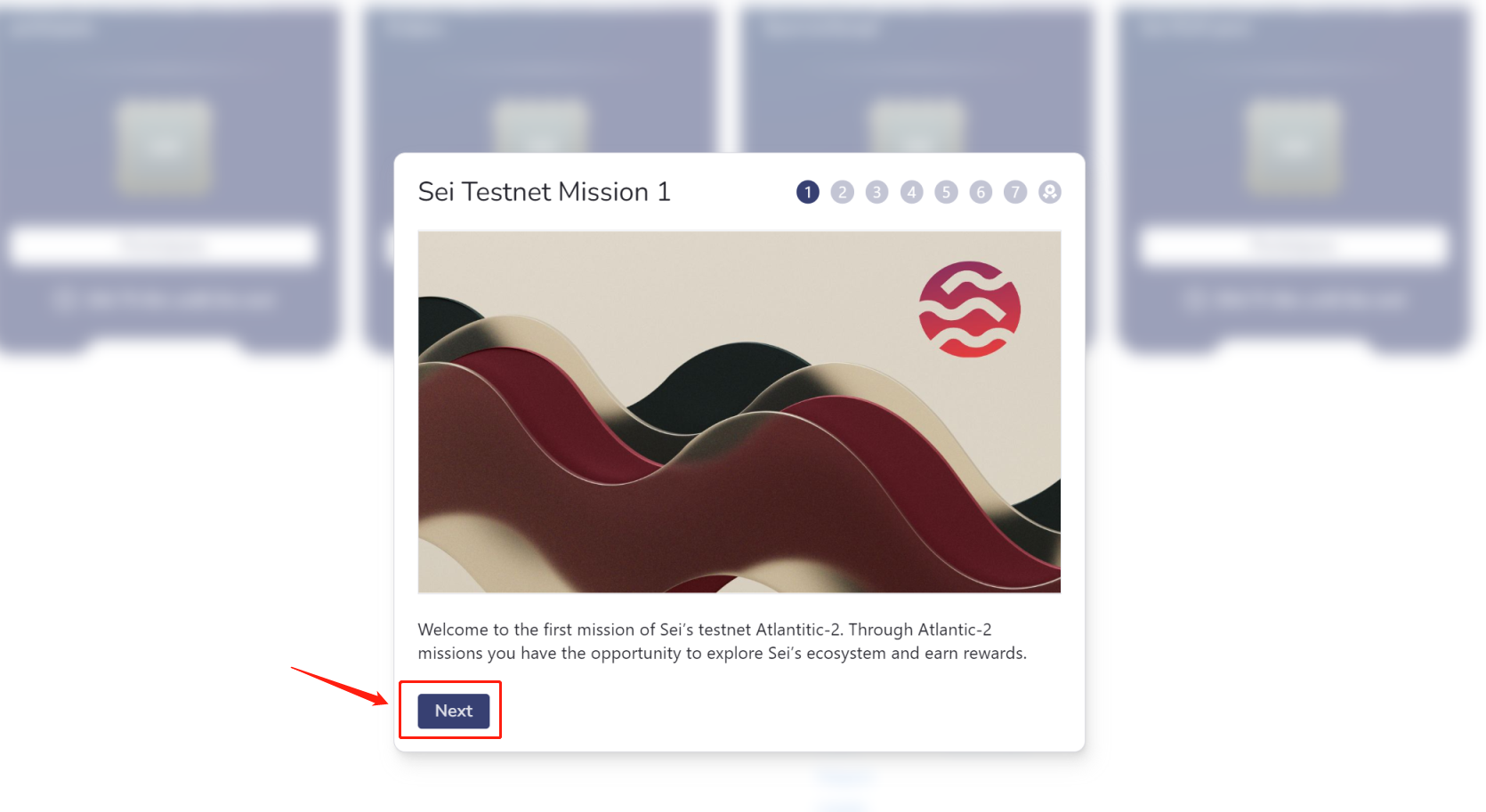Click blurred white button in last background card
Viewport: 1486px width, 812px height.
(1295, 245)
